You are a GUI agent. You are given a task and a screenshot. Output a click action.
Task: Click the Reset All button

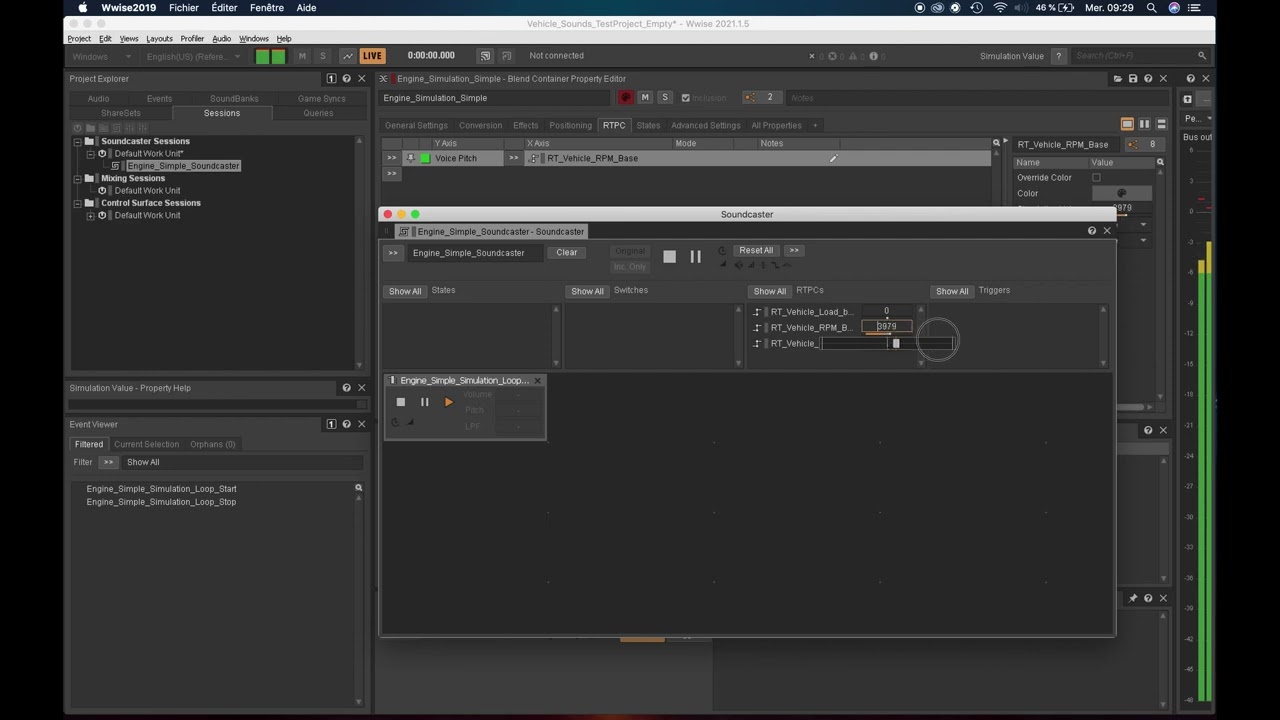tap(756, 250)
